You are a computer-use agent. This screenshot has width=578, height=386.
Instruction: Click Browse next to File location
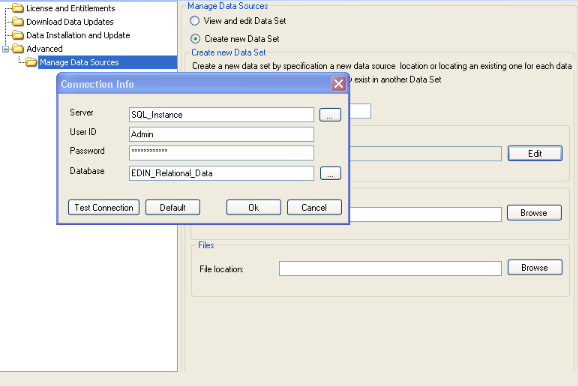(x=535, y=267)
